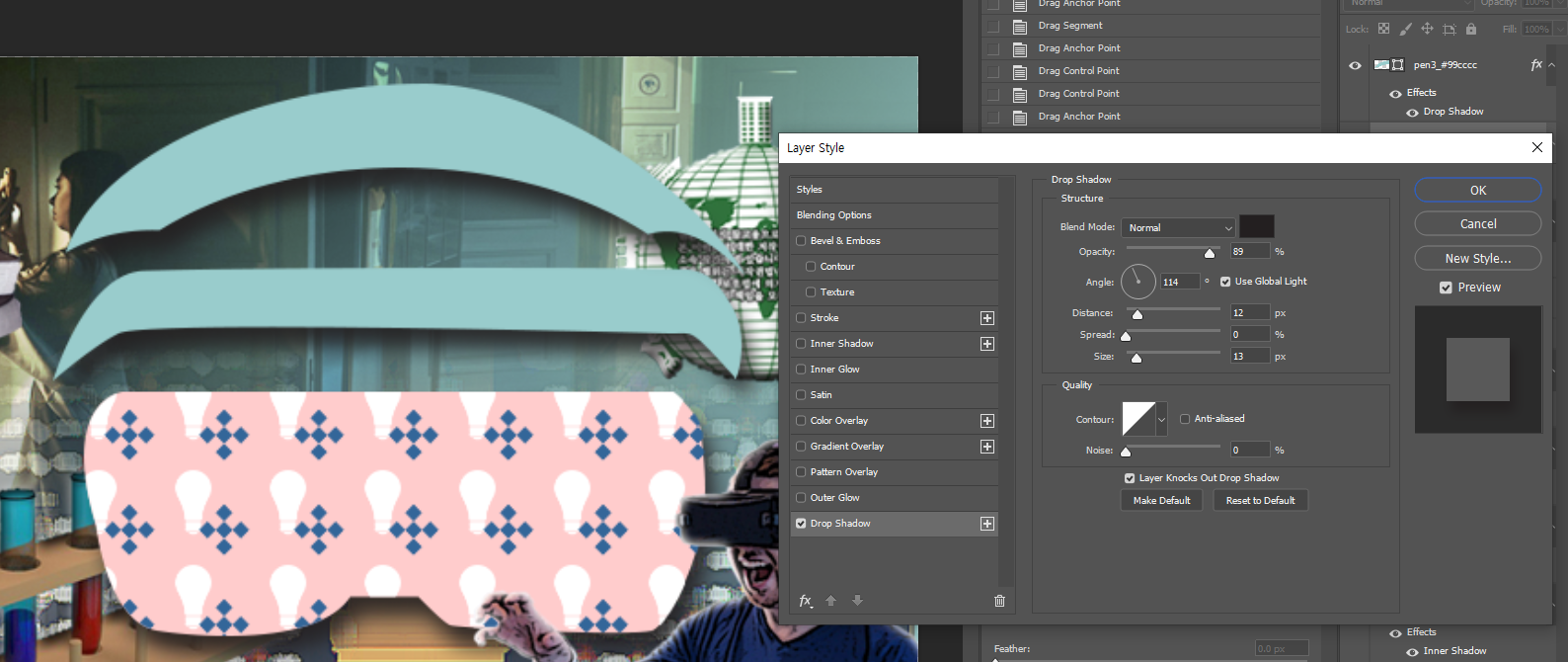Hide the Drop Shadow effect in the Layers panel

[1412, 113]
